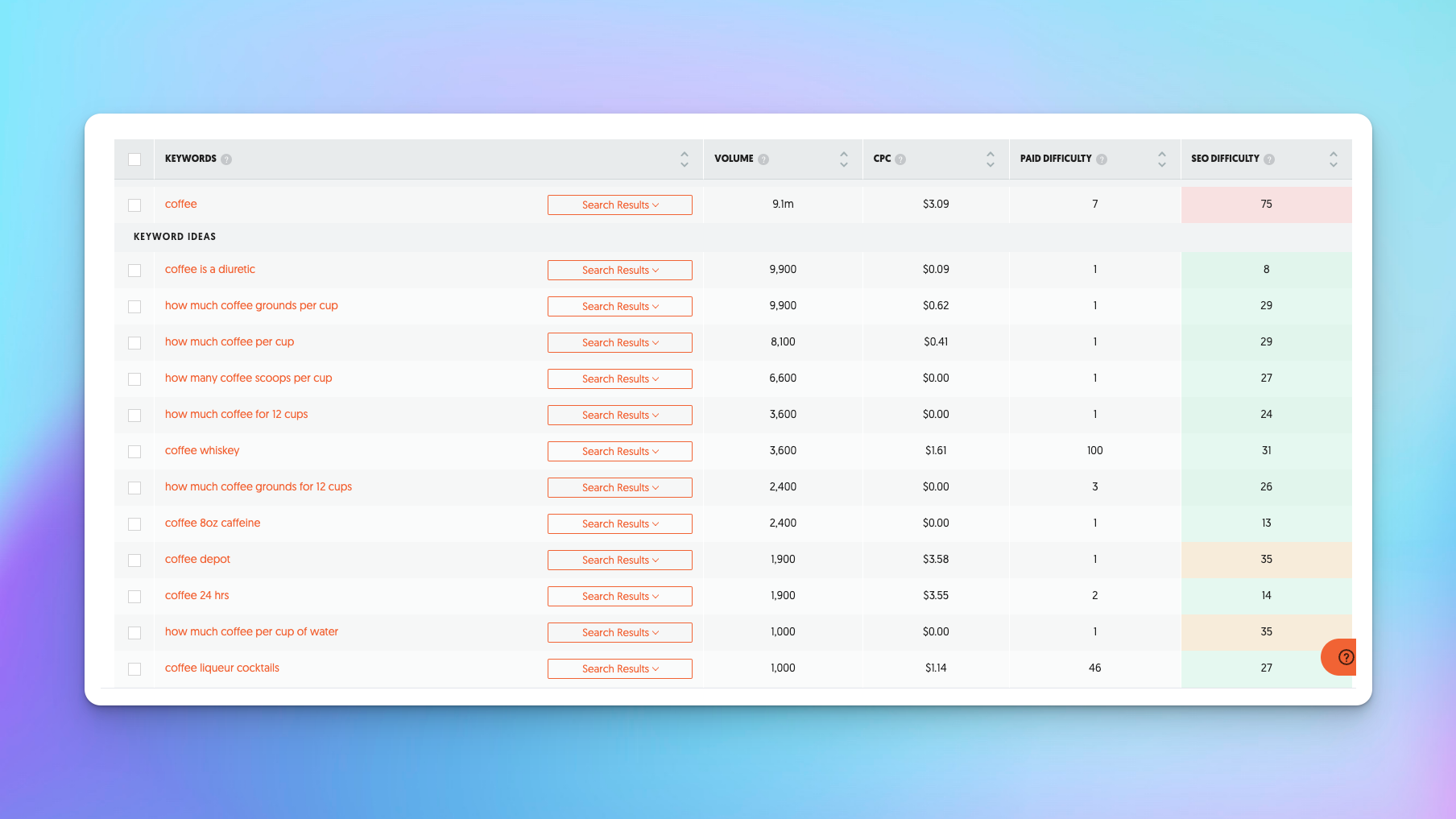Viewport: 1456px width, 819px height.
Task: Open Search Results for 'how much coffee per cup'
Action: pos(620,343)
